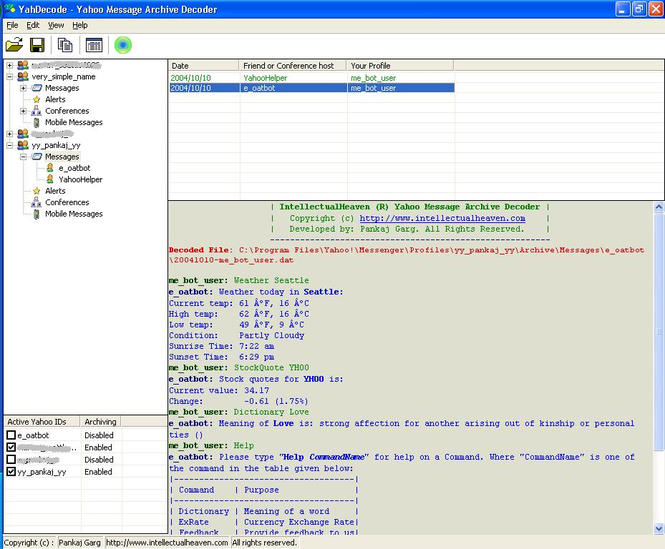Open intellectualheaven.com link in decoded text
The width and height of the screenshot is (665, 549).
442,218
